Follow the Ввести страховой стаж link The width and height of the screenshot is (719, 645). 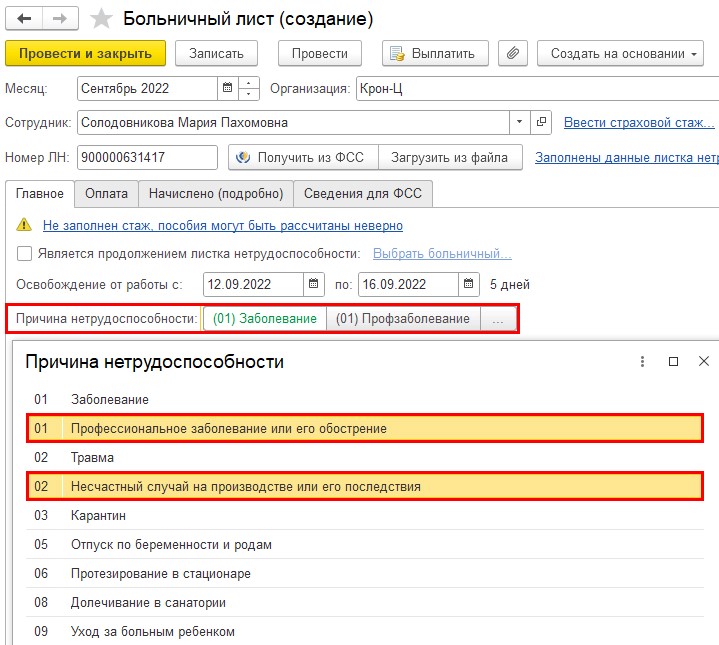[639, 123]
